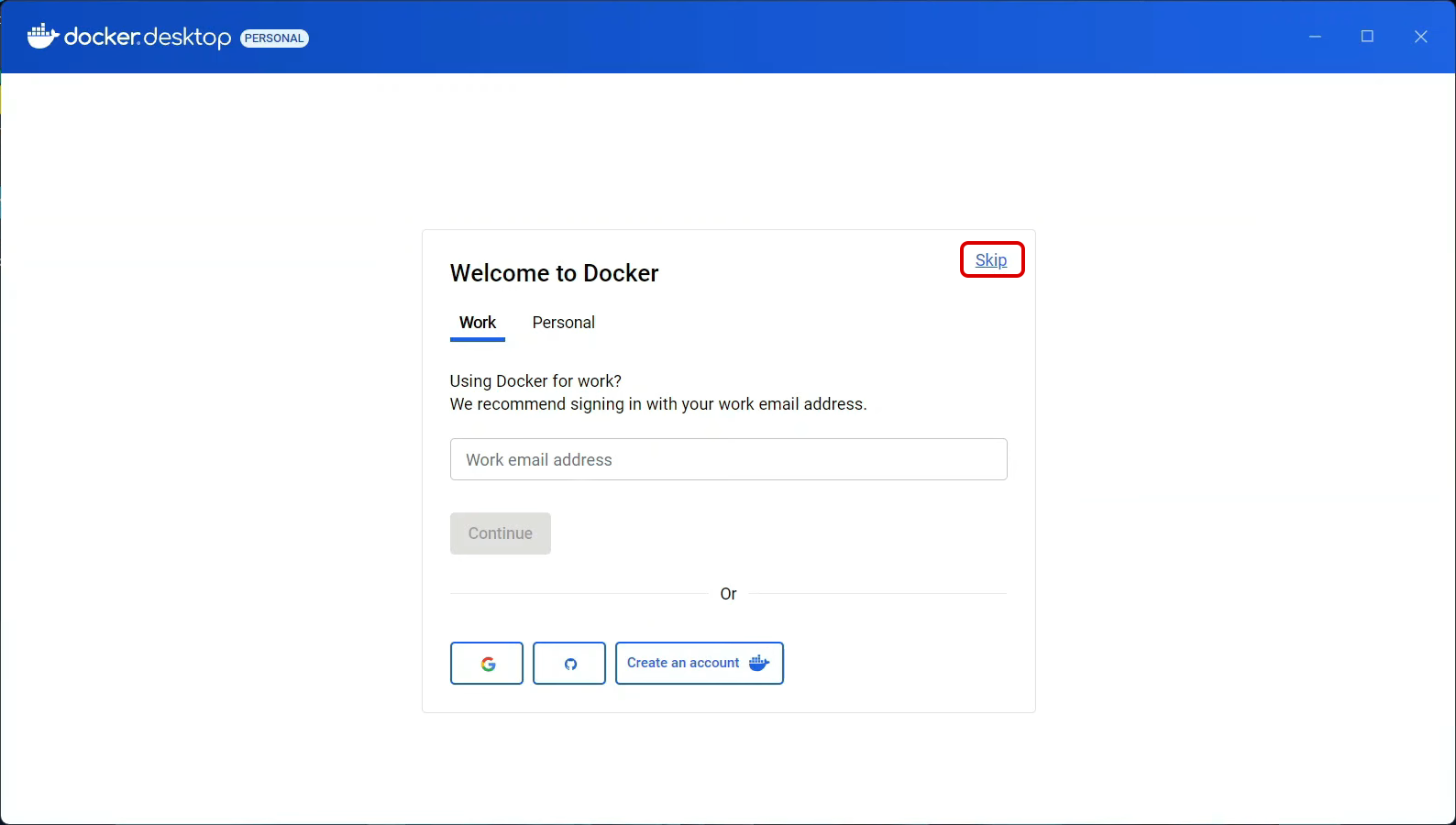The height and width of the screenshot is (825, 1456).
Task: Click the 'Or' divider label
Action: pos(729,594)
